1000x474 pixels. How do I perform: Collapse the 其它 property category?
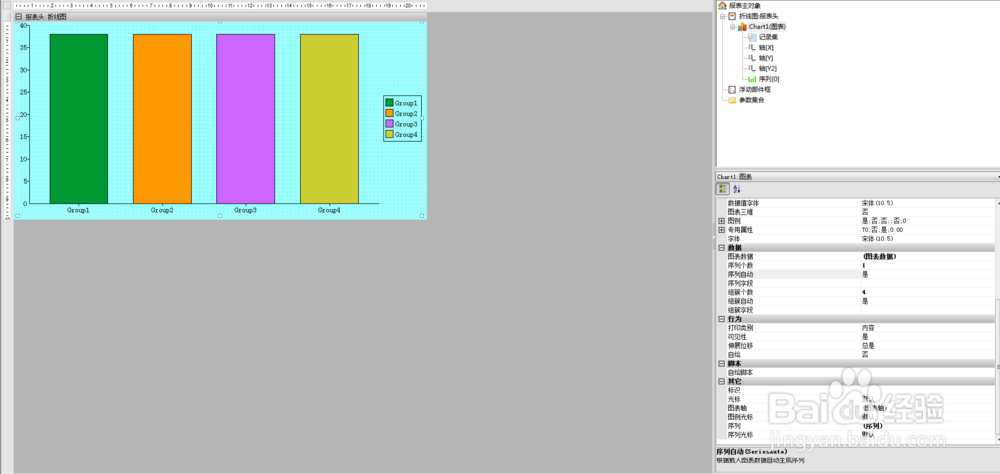[x=721, y=381]
